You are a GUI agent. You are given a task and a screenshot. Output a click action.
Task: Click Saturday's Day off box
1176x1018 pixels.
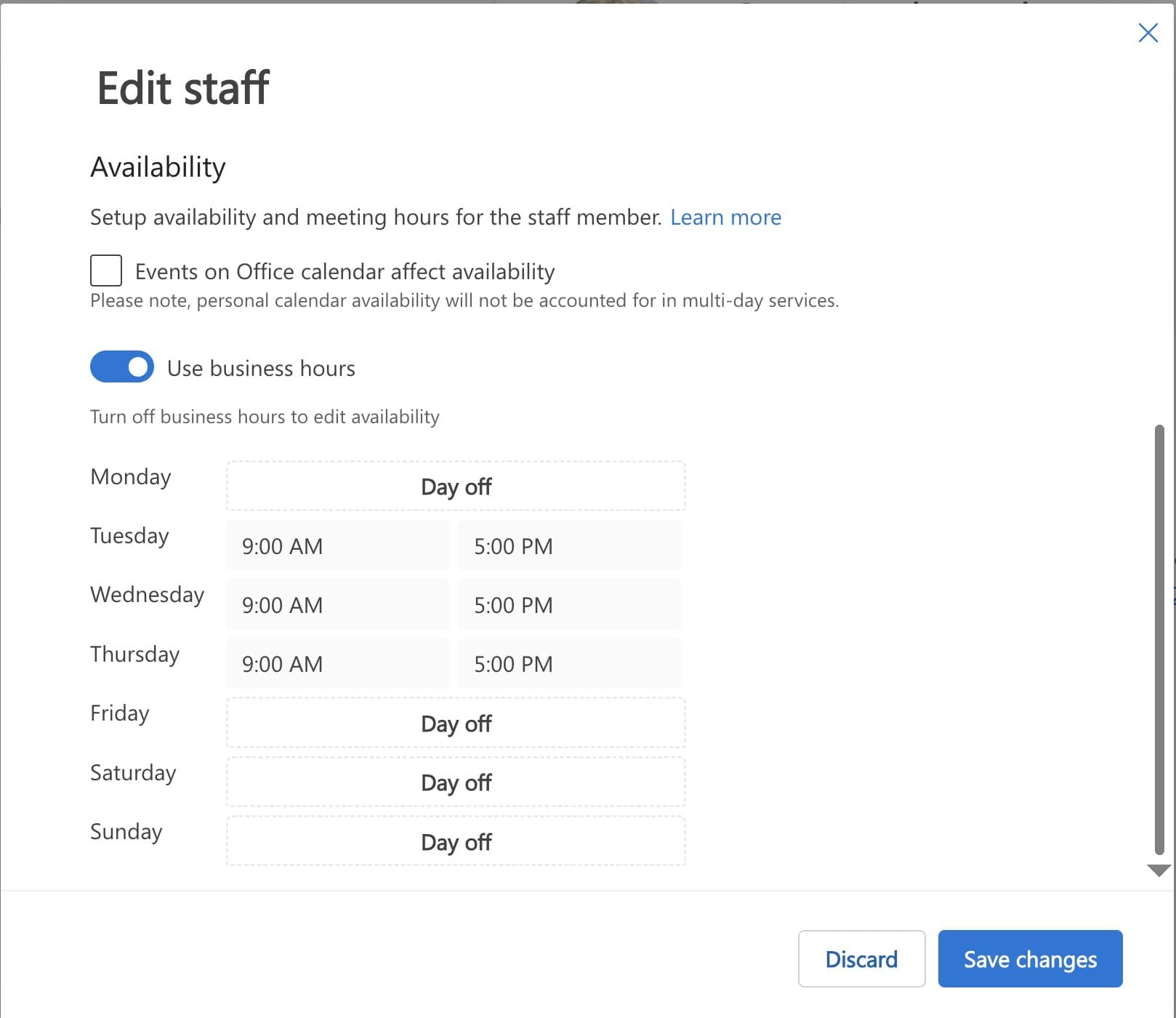456,782
